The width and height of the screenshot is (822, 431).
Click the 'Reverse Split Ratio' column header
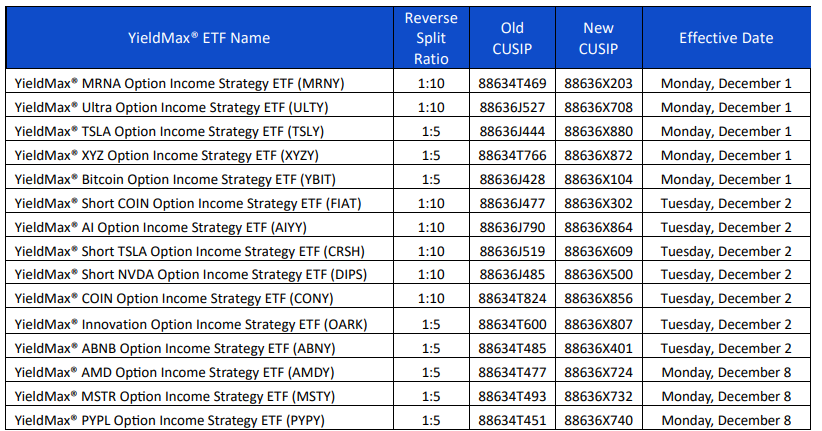click(431, 38)
